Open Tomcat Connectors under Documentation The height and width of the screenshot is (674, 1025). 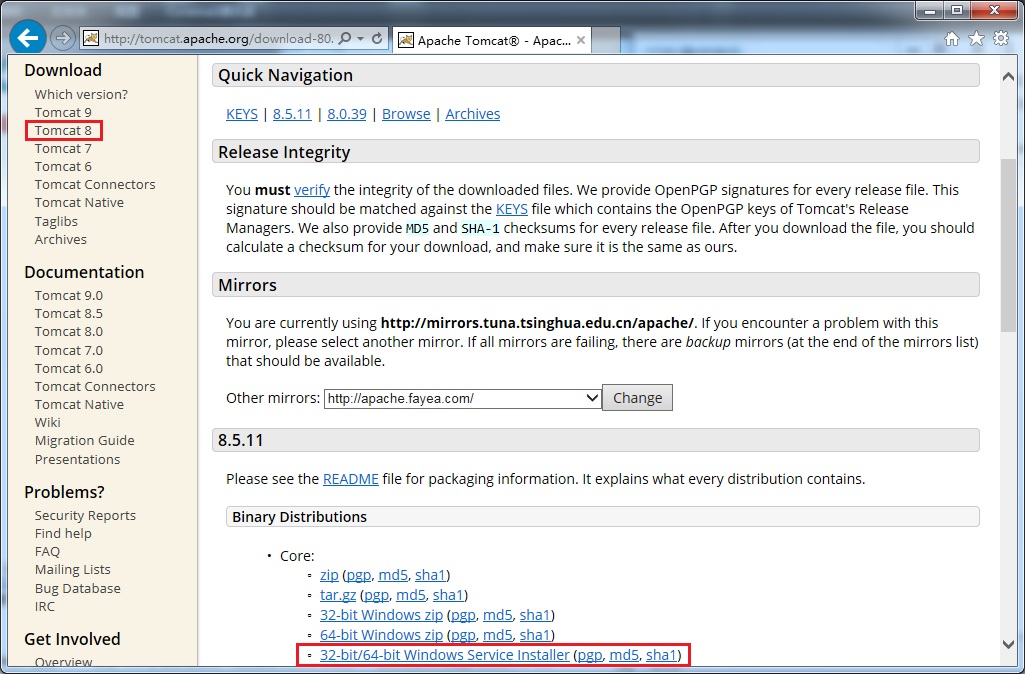click(95, 386)
